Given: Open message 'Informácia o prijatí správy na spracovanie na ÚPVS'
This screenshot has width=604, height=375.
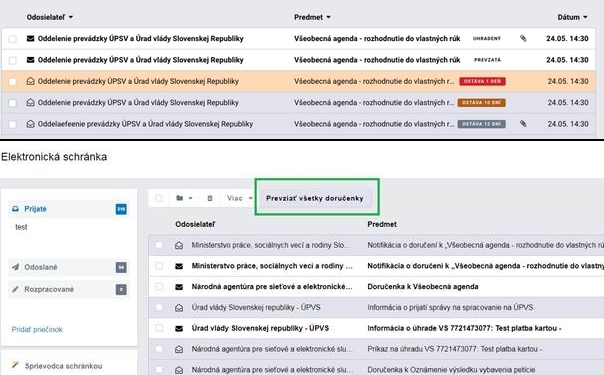Looking at the screenshot, I should 450,308.
